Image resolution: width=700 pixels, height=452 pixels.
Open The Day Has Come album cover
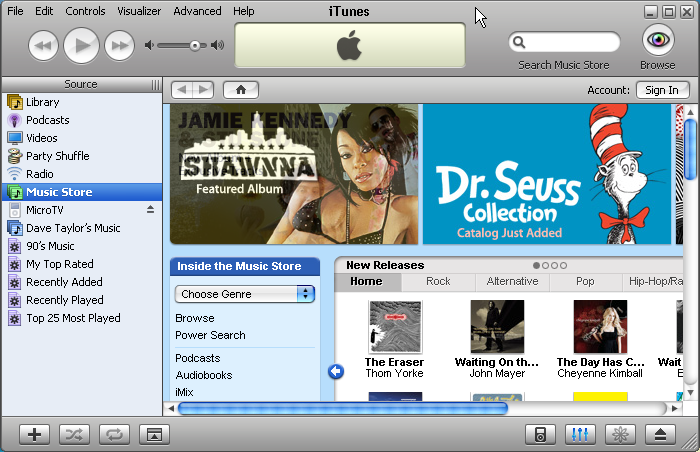(600, 326)
